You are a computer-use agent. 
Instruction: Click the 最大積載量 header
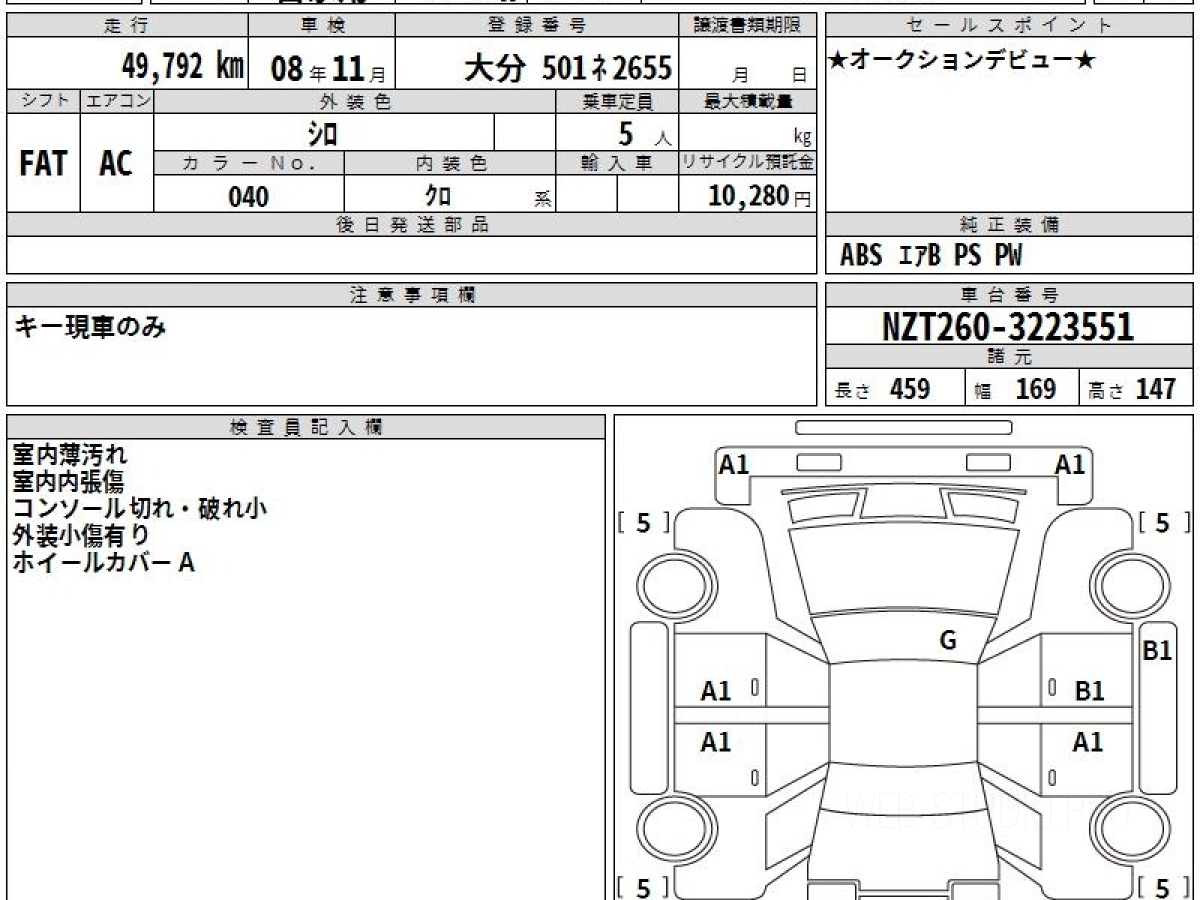coord(748,101)
